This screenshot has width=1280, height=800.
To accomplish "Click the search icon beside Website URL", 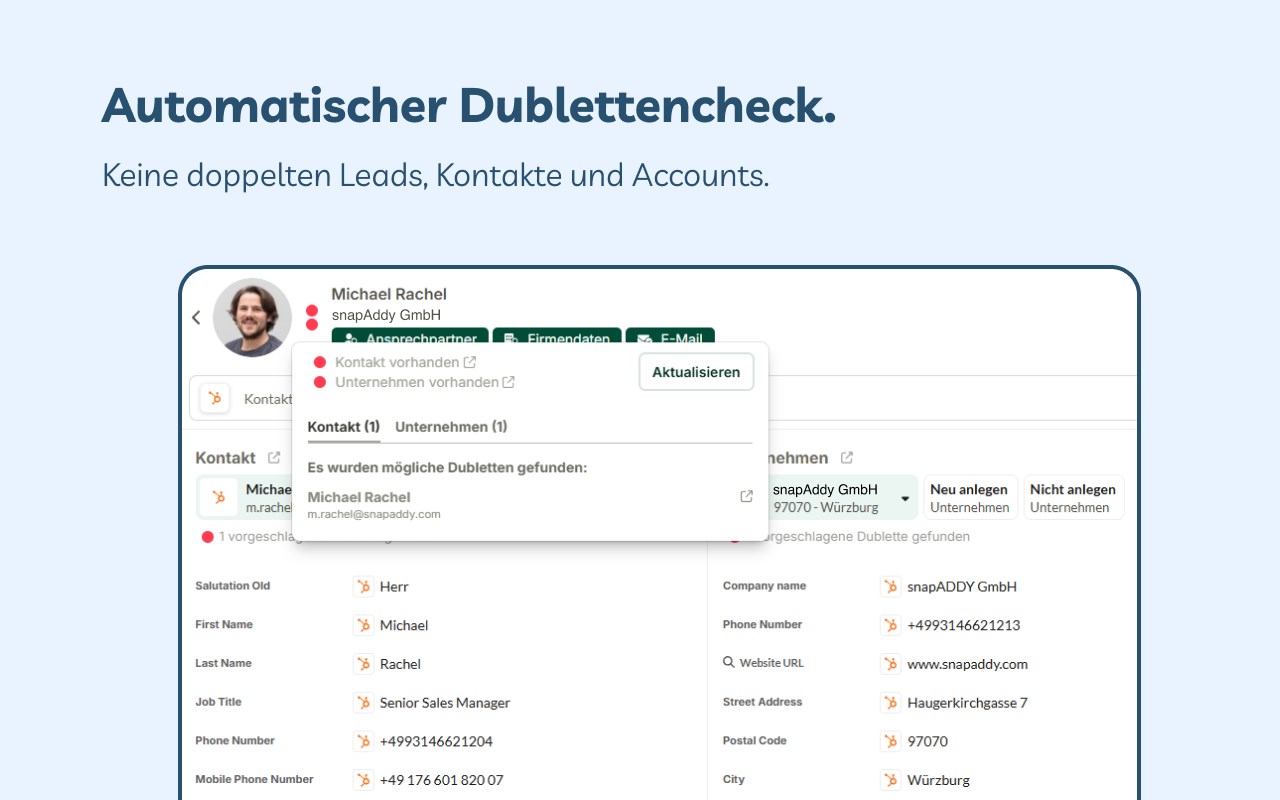I will click(x=729, y=663).
